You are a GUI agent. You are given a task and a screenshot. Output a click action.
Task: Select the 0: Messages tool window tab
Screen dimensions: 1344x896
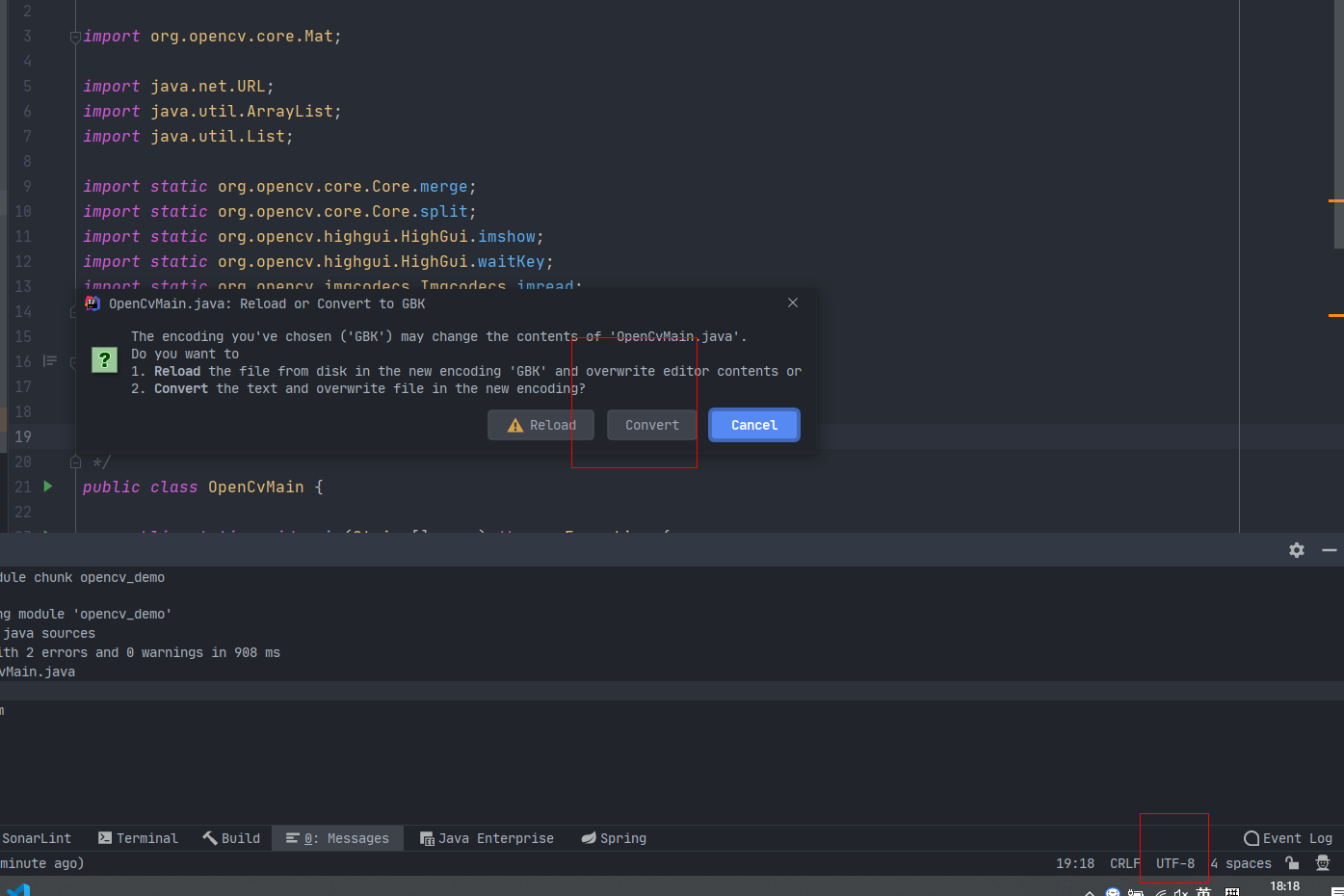(337, 838)
